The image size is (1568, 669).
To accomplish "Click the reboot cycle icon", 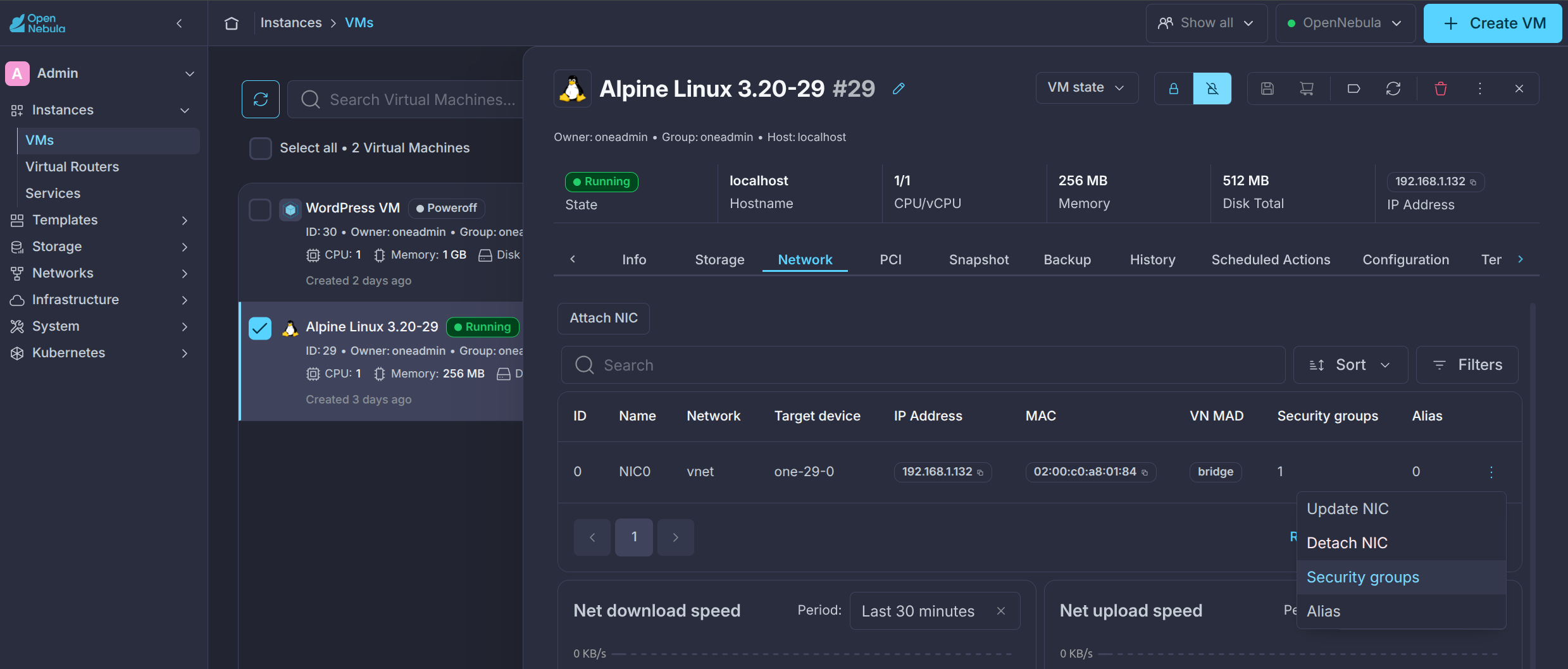I will 1393,89.
